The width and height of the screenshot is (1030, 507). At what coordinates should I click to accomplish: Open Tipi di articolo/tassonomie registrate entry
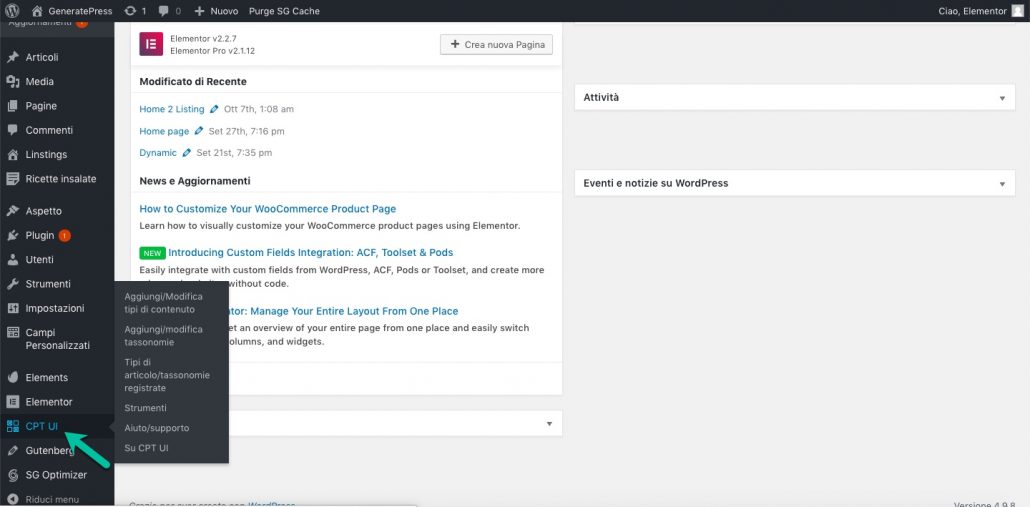click(x=166, y=375)
